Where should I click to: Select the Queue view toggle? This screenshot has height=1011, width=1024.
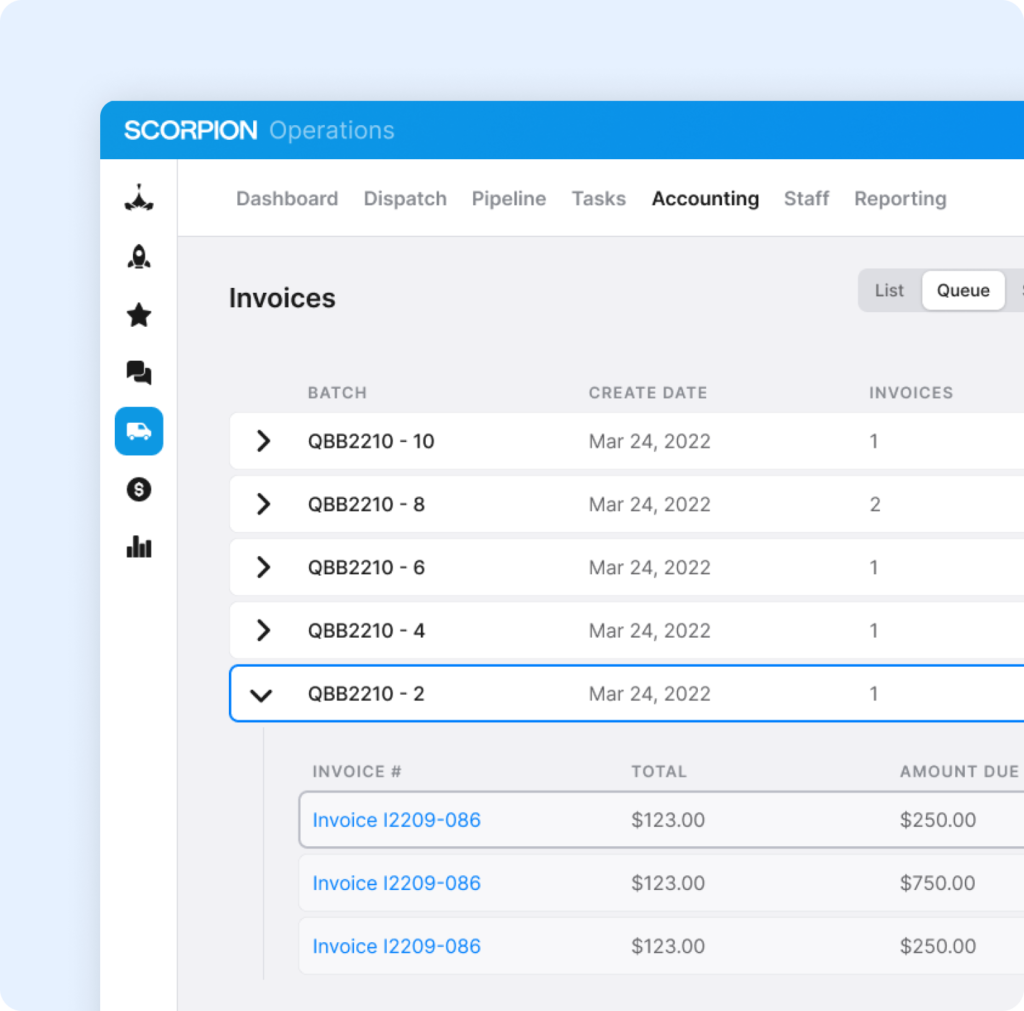[x=963, y=291]
